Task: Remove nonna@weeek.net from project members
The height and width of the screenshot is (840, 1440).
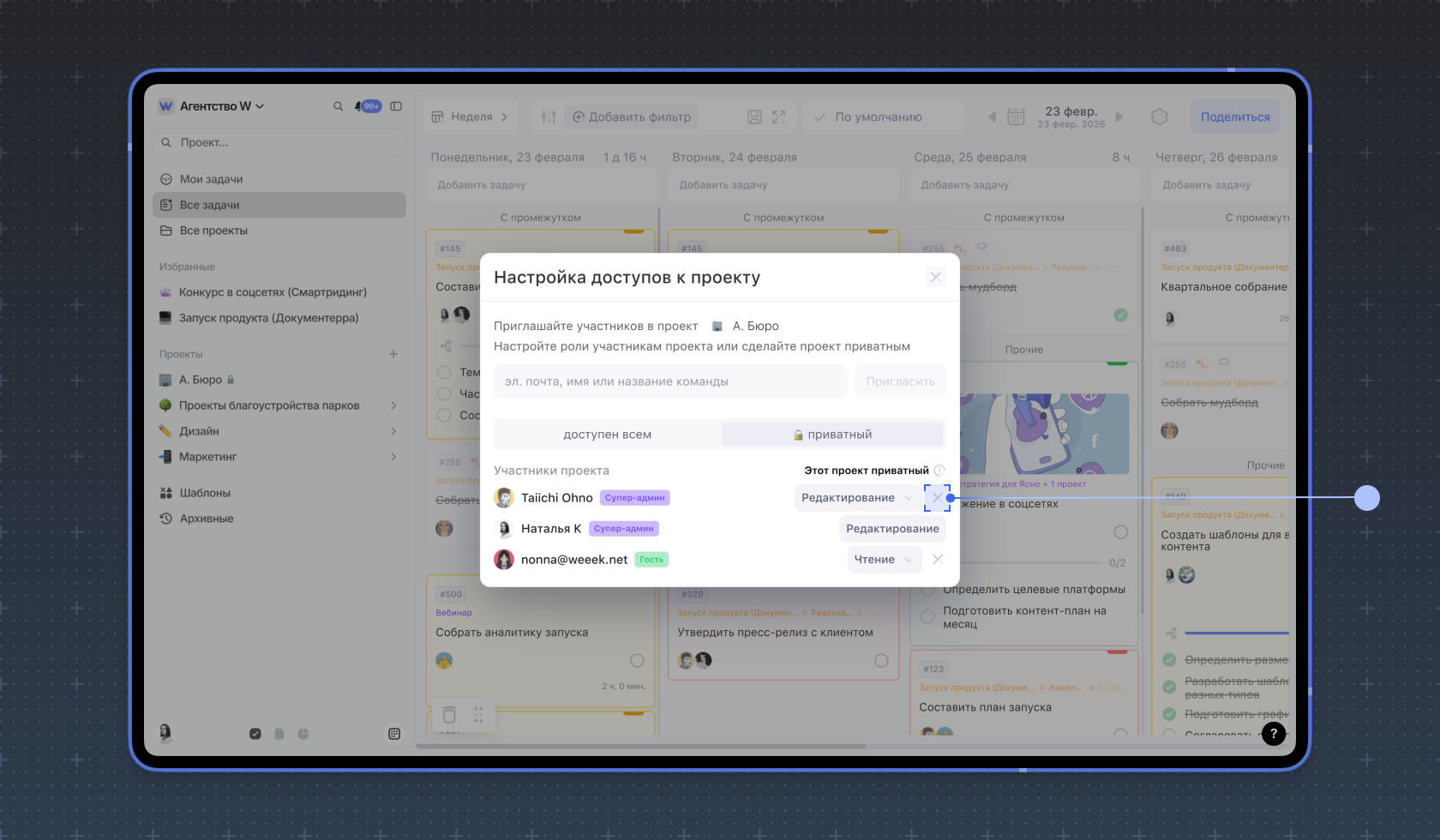Action: [x=938, y=559]
